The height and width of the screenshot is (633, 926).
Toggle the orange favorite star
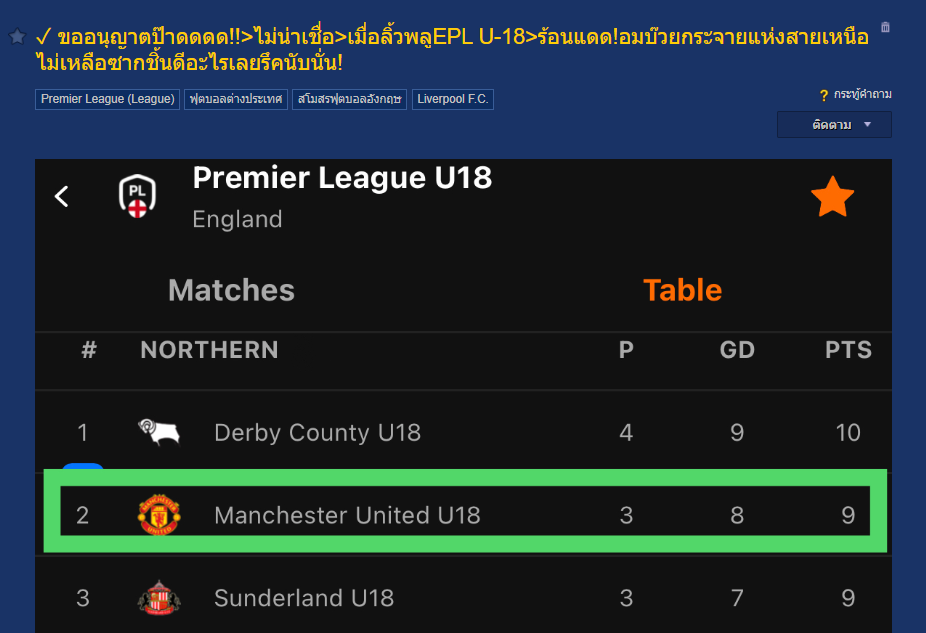[832, 198]
